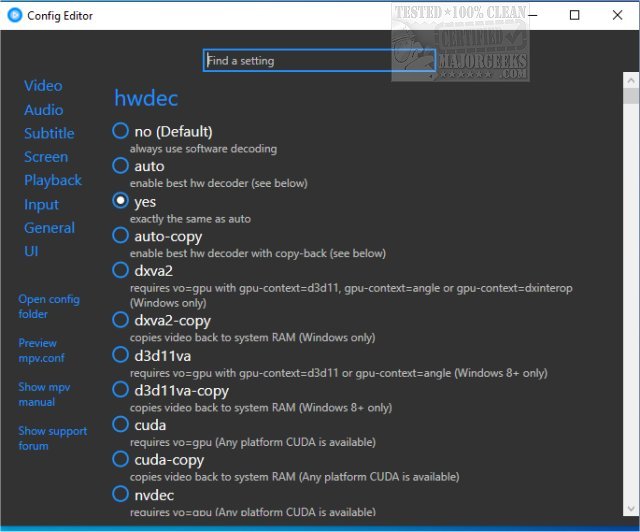Select the 'nvdec' radio option
Image resolution: width=640 pixels, height=532 pixels.
(120, 494)
